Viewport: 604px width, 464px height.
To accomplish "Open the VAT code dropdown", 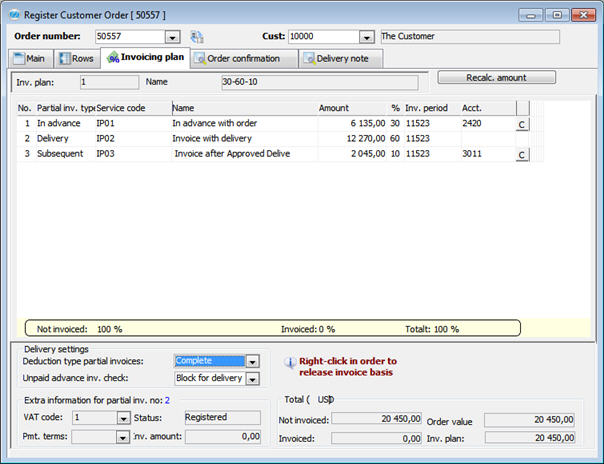I will (x=123, y=418).
